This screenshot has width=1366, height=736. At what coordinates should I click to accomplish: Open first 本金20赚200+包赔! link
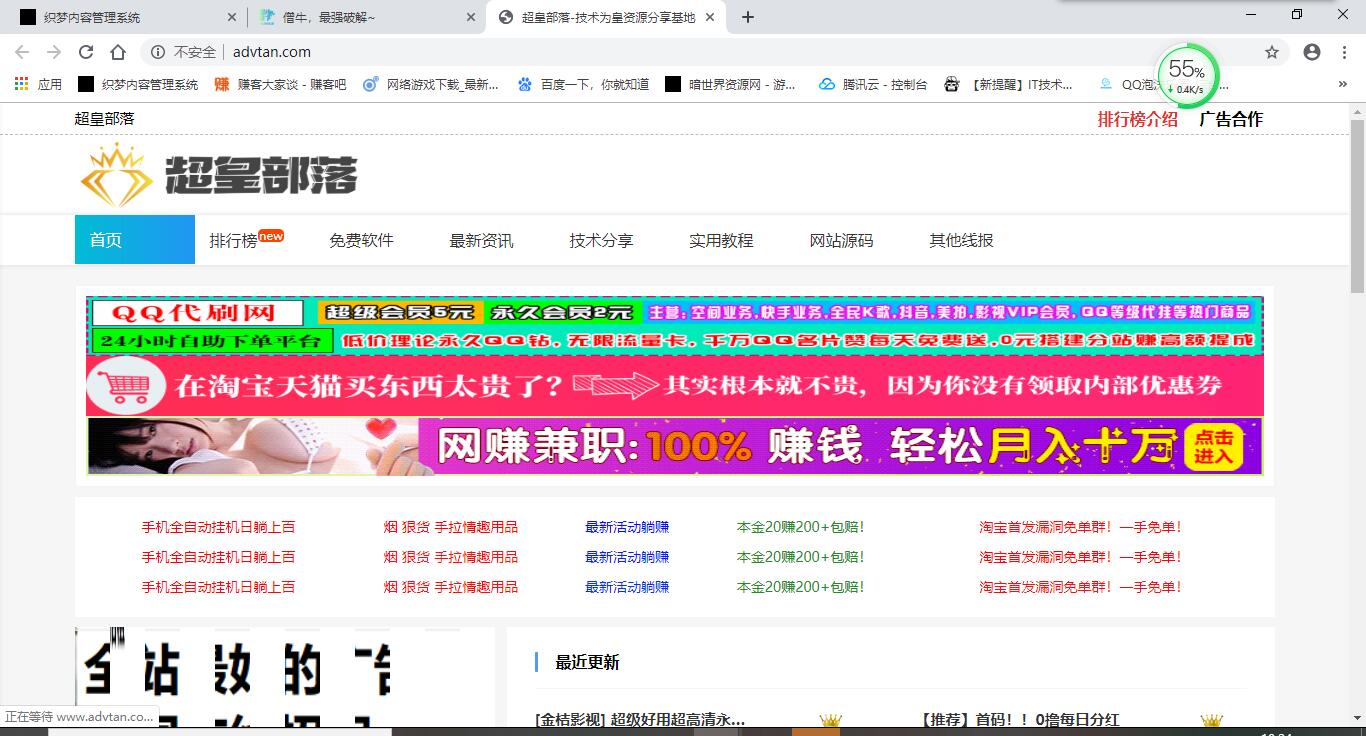800,527
